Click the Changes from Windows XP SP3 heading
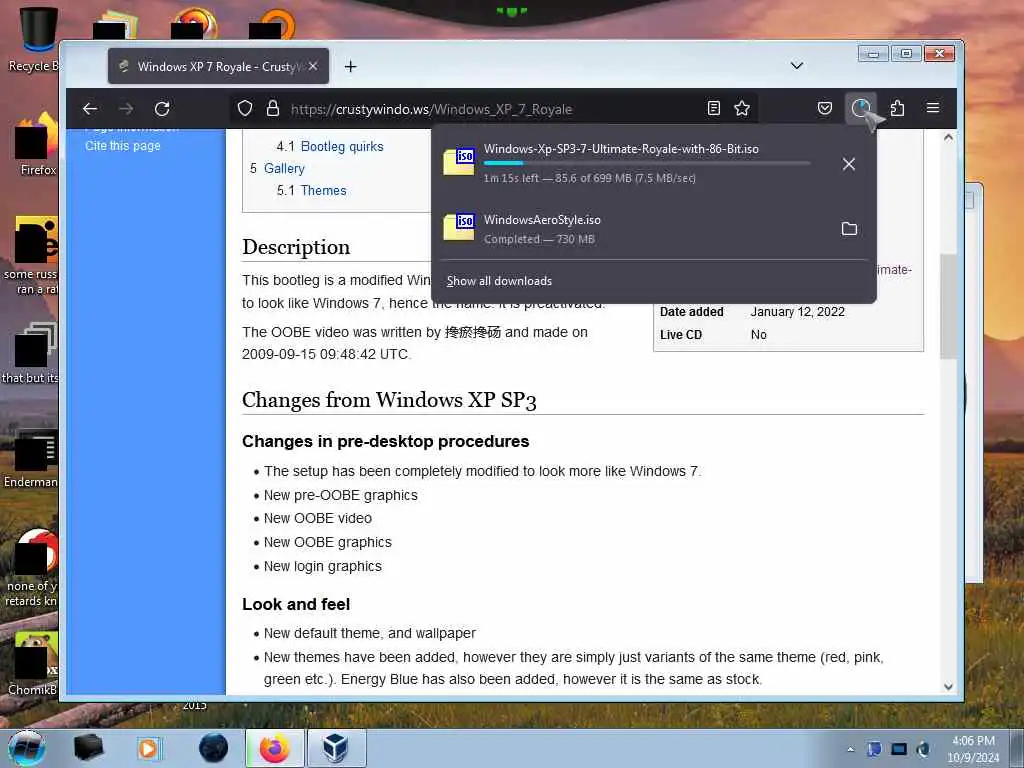1024x768 pixels. coord(389,400)
